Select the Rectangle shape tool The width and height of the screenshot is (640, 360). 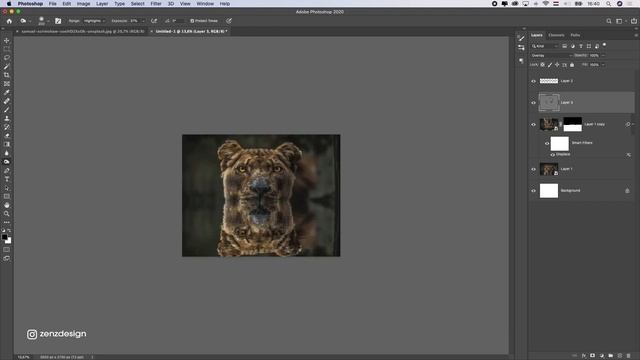click(x=7, y=196)
